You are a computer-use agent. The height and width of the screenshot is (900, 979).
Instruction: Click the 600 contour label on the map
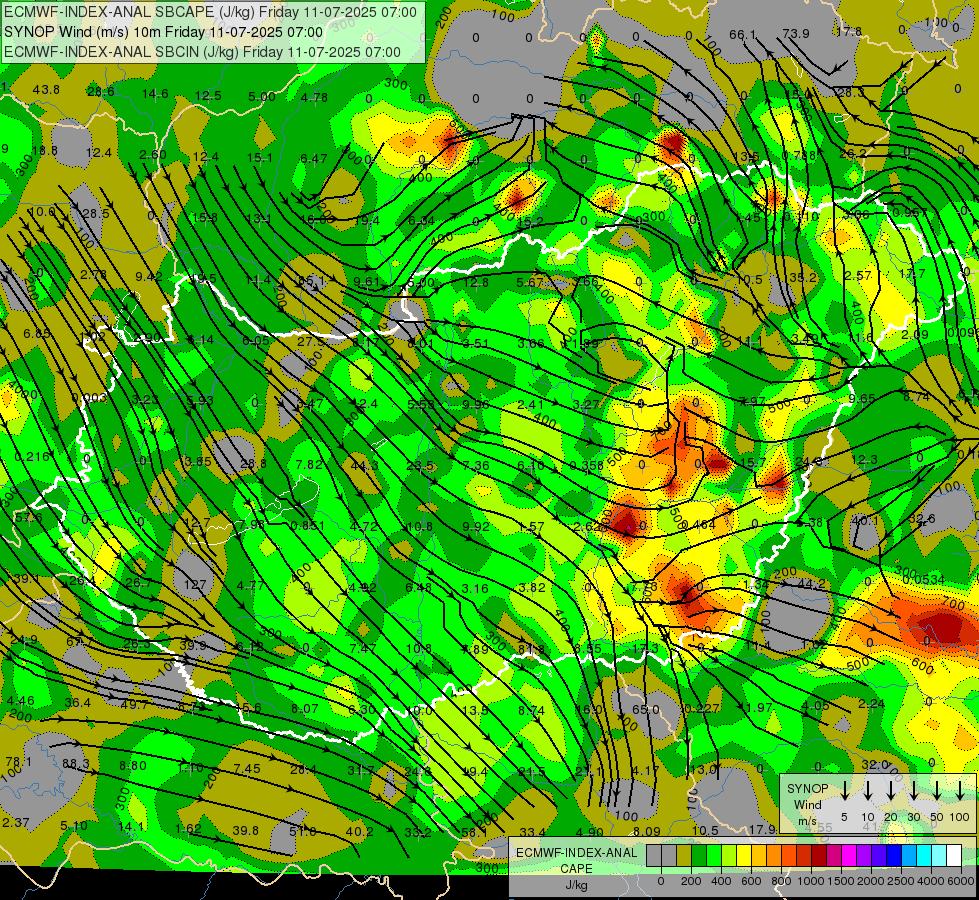pyautogui.click(x=922, y=666)
